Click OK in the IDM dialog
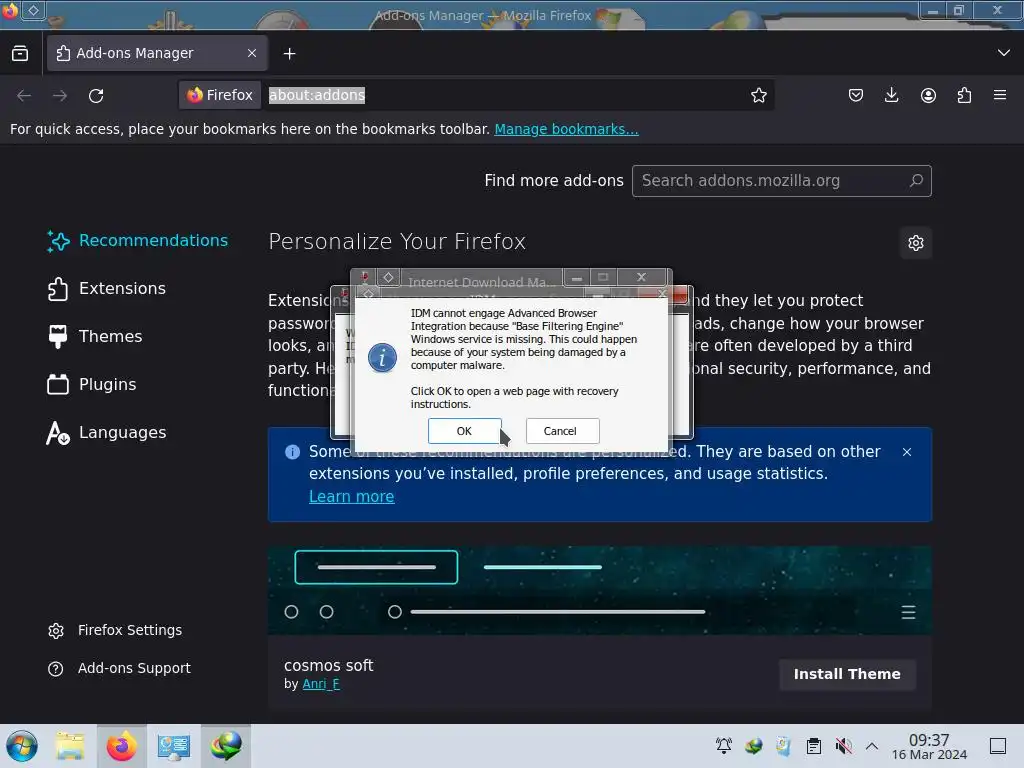This screenshot has width=1024, height=768. 464,431
